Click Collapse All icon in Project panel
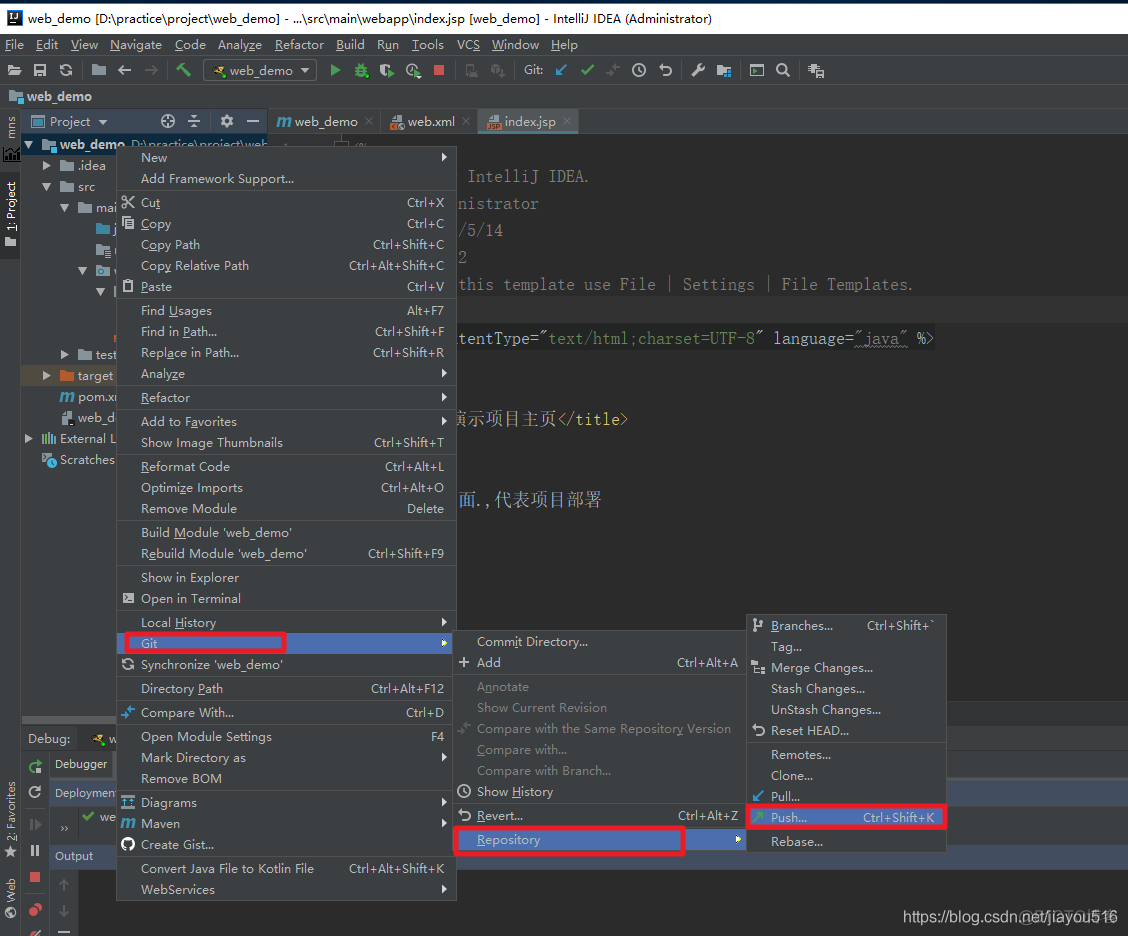Viewport: 1128px width, 936px height. click(x=194, y=121)
